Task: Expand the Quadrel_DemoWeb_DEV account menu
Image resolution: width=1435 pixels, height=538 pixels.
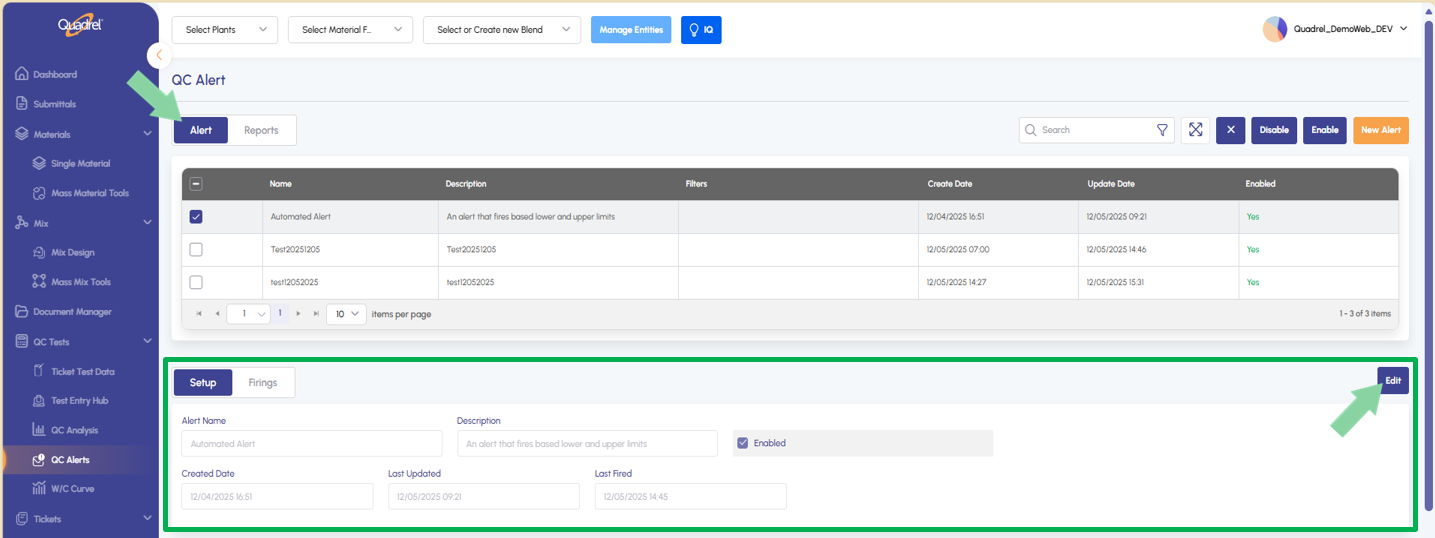Action: pos(1403,29)
